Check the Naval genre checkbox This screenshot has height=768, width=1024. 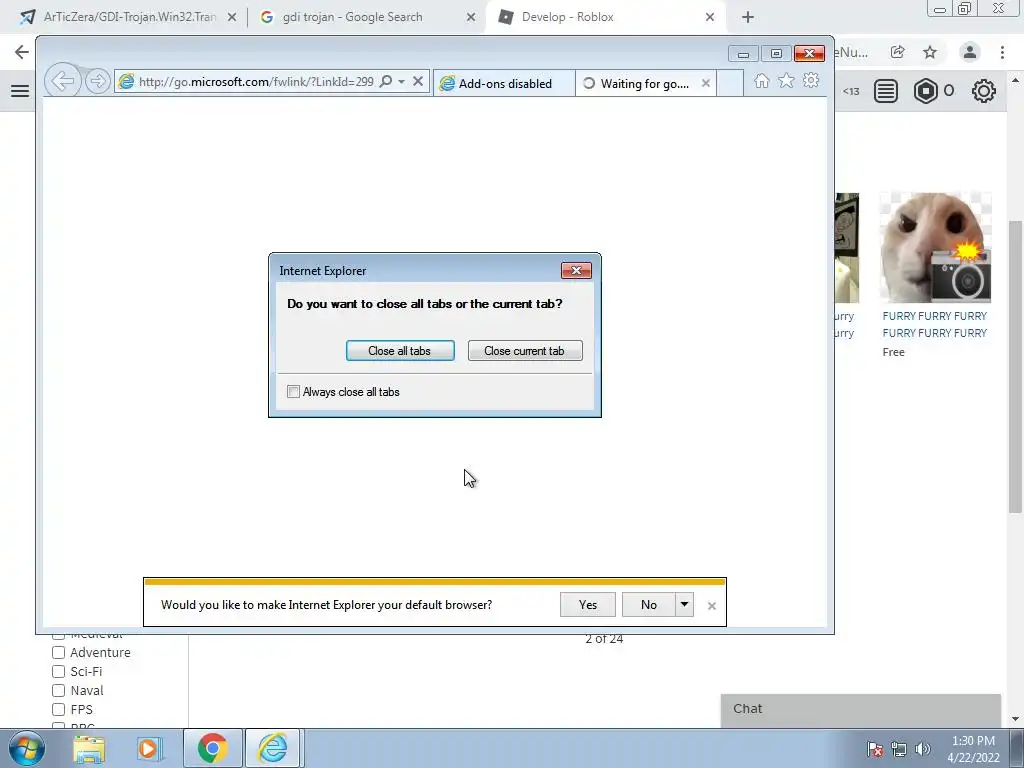point(59,690)
